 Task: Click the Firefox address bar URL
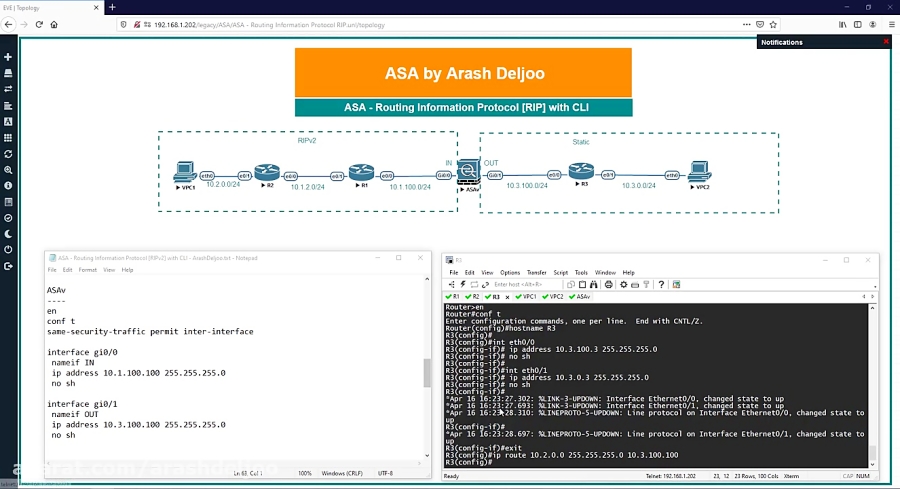point(269,25)
